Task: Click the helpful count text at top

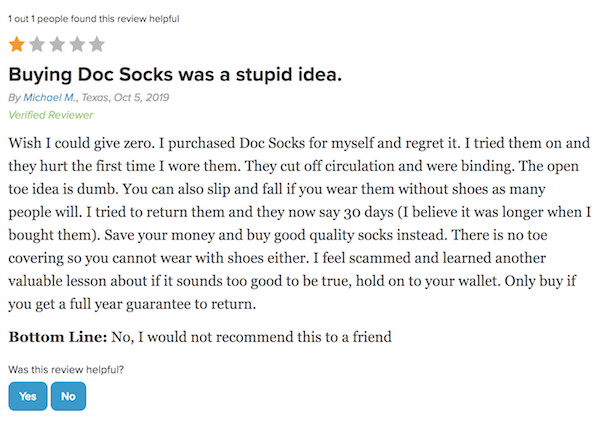Action: tap(94, 19)
